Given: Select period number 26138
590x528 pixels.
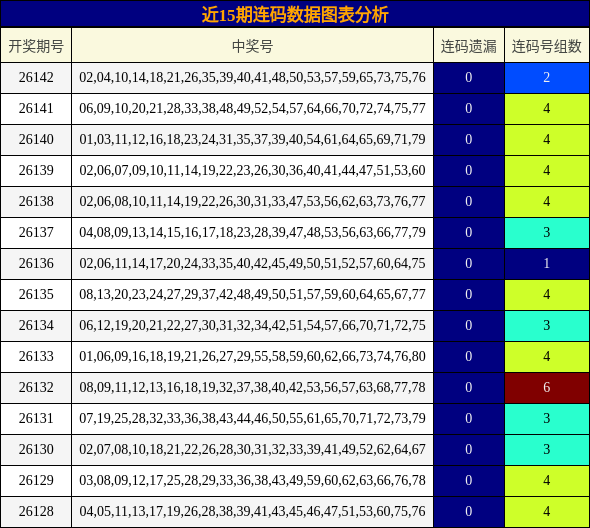Looking at the screenshot, I should pyautogui.click(x=36, y=201).
